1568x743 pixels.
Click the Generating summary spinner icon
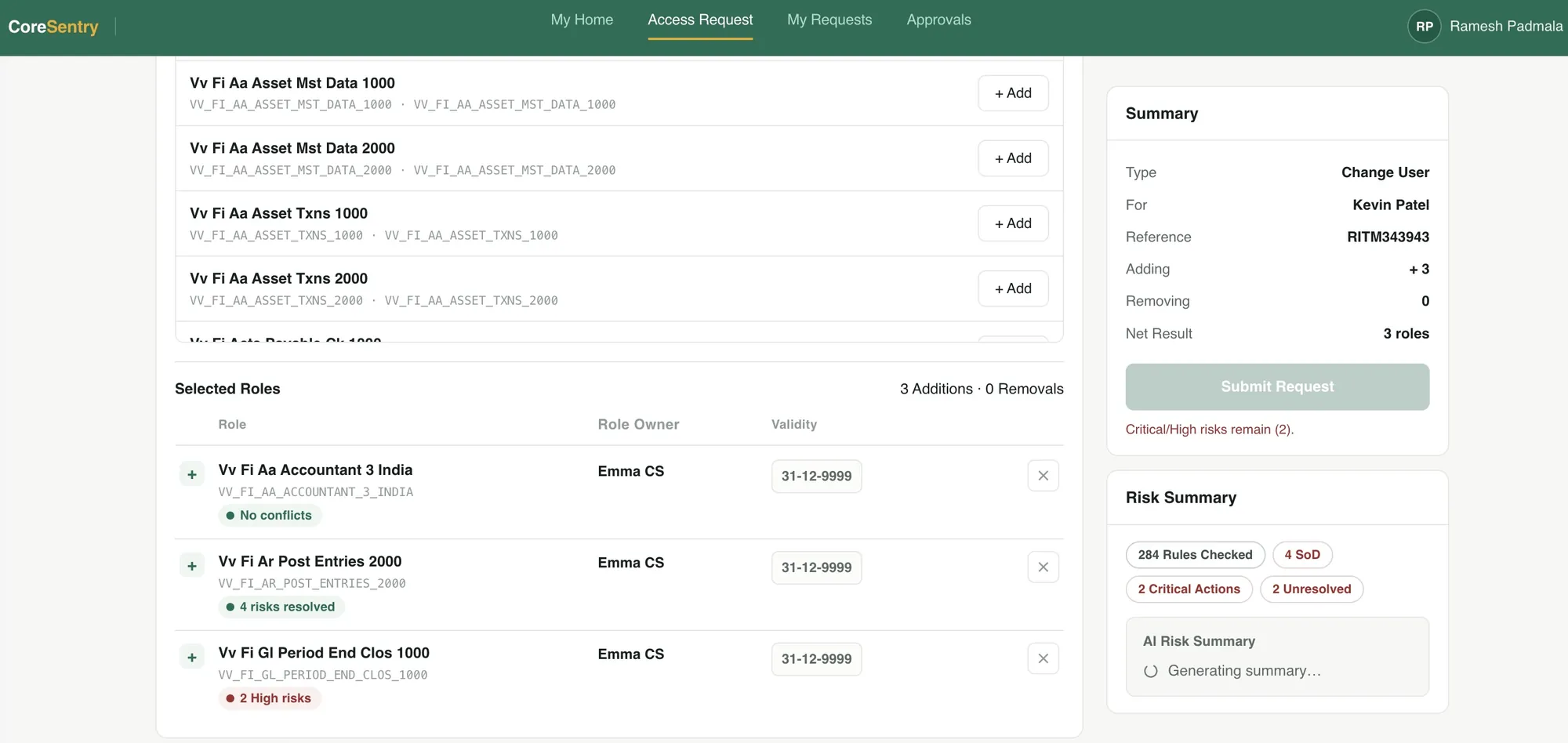[x=1150, y=671]
